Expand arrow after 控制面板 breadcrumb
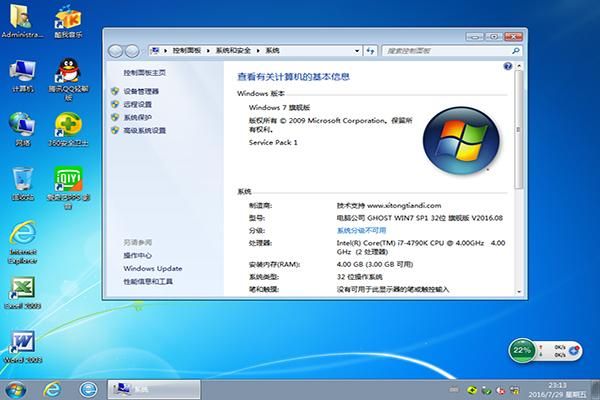The width and height of the screenshot is (600, 400). [208, 51]
